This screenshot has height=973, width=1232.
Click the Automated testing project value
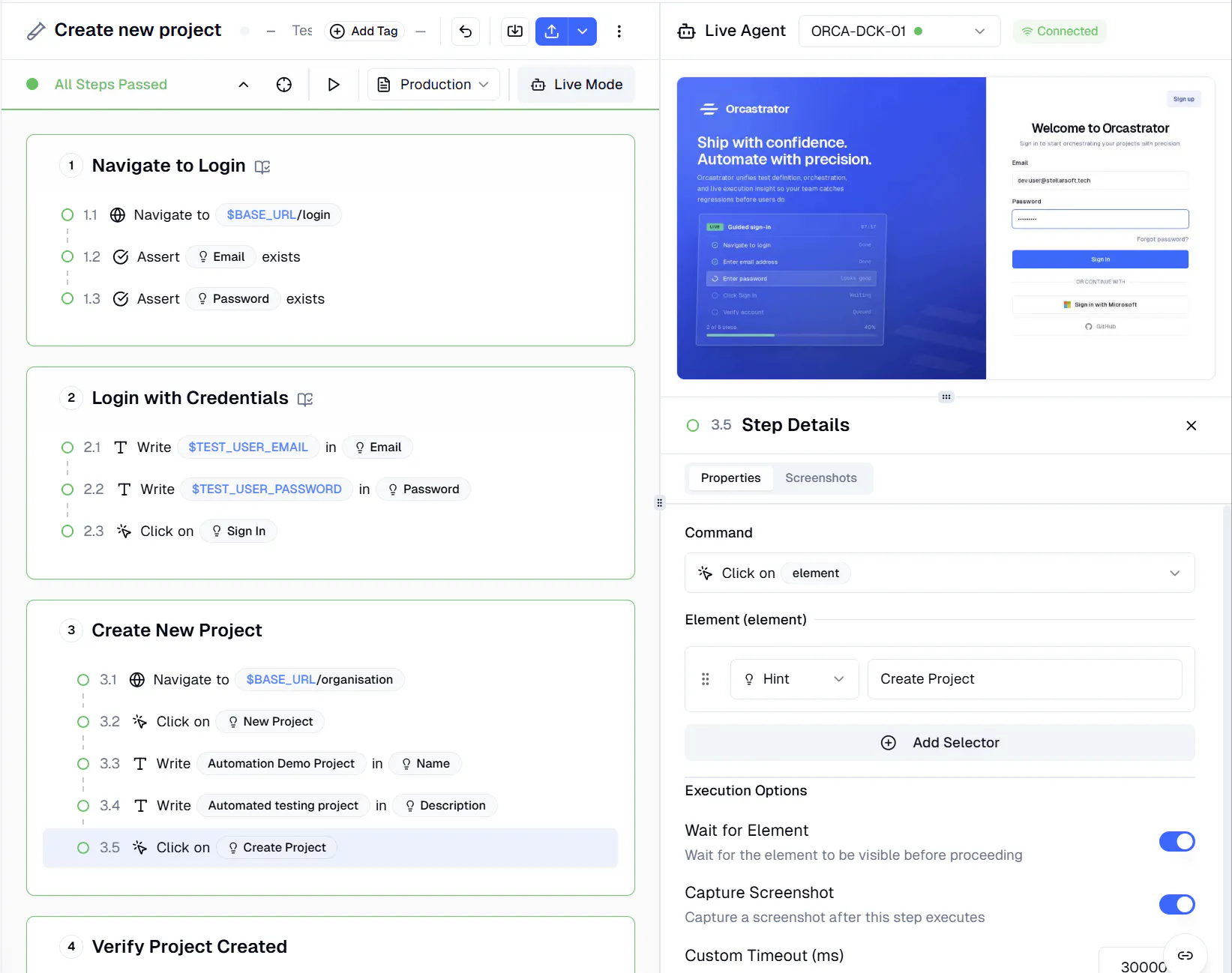283,806
